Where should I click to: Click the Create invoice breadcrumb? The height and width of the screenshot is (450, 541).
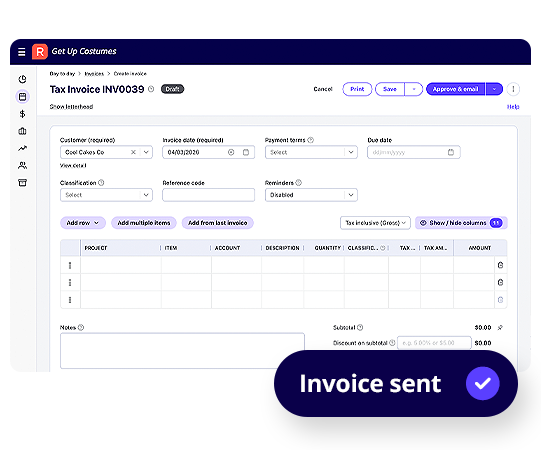[130, 74]
